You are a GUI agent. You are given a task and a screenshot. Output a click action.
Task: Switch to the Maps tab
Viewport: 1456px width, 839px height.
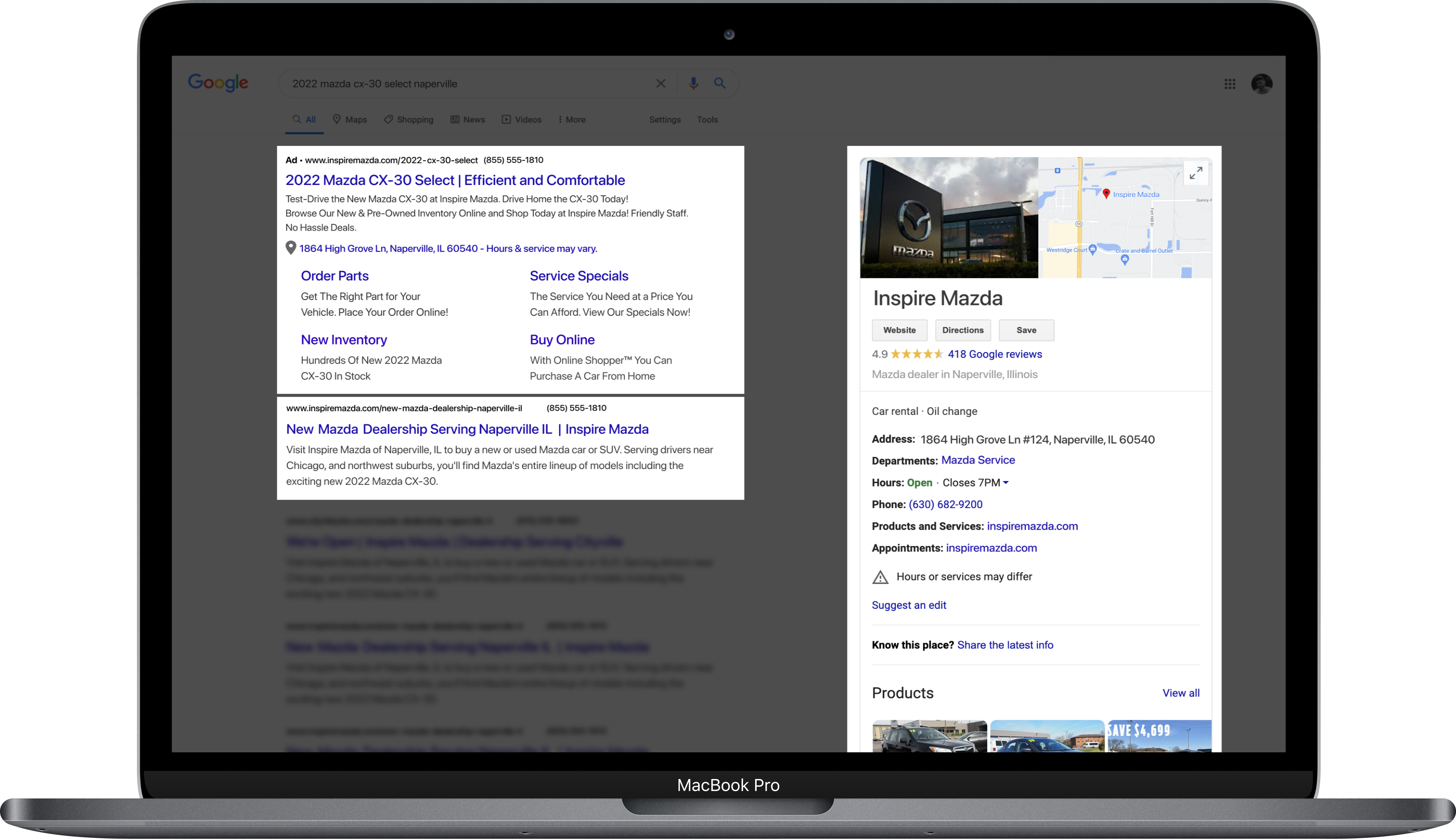[350, 119]
